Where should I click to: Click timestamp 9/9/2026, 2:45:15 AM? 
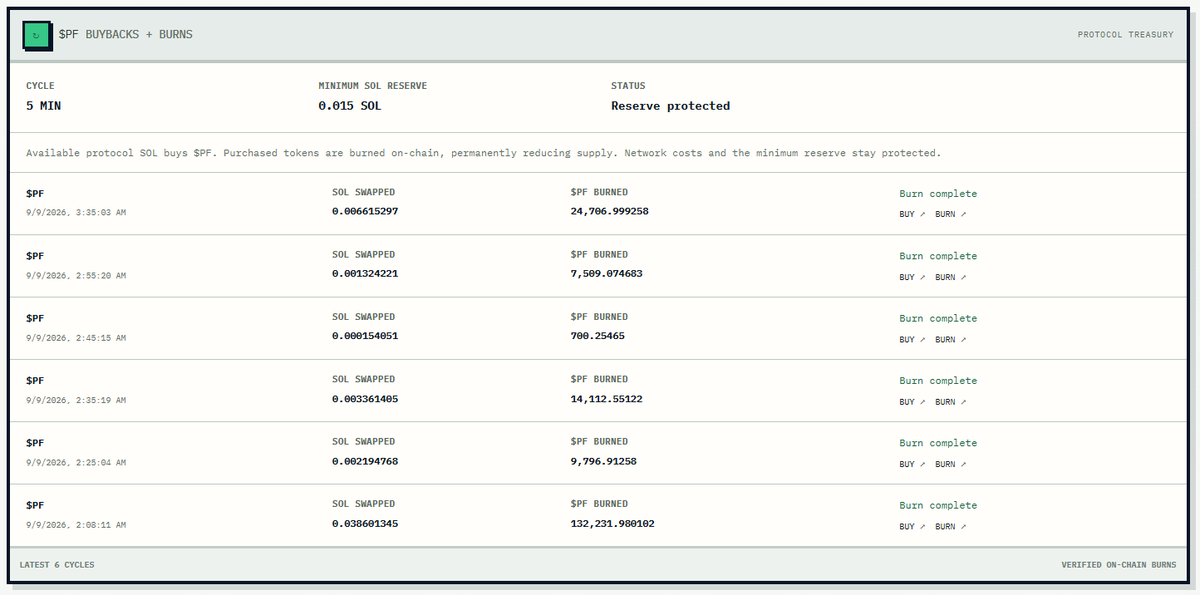point(76,338)
